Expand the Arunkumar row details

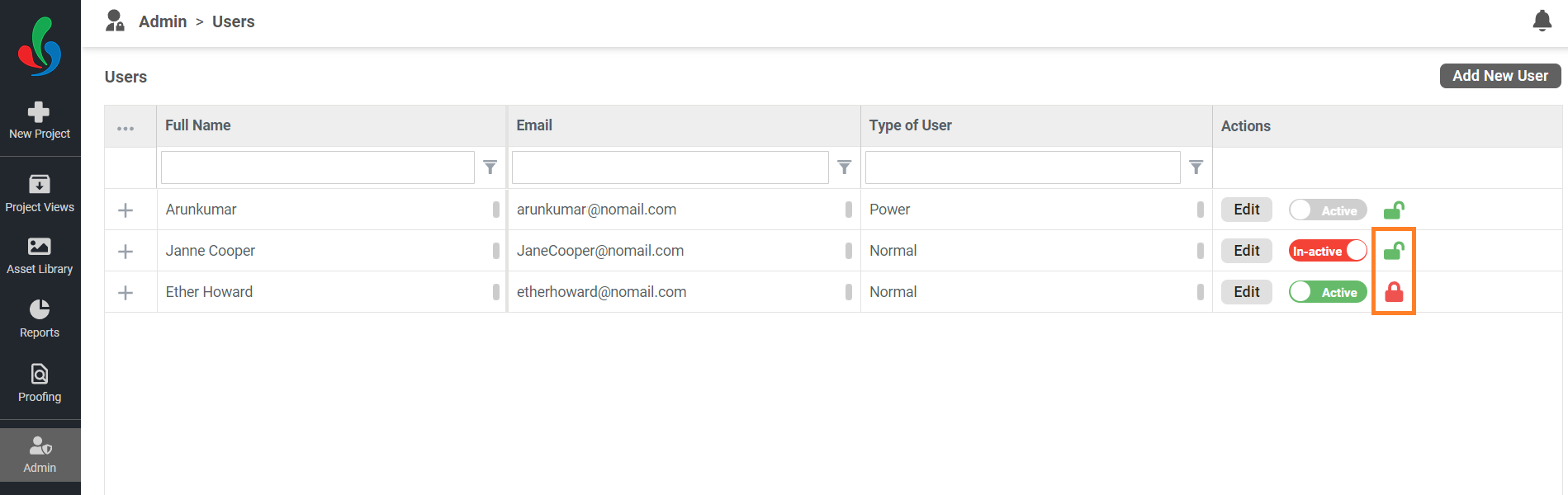pyautogui.click(x=126, y=210)
